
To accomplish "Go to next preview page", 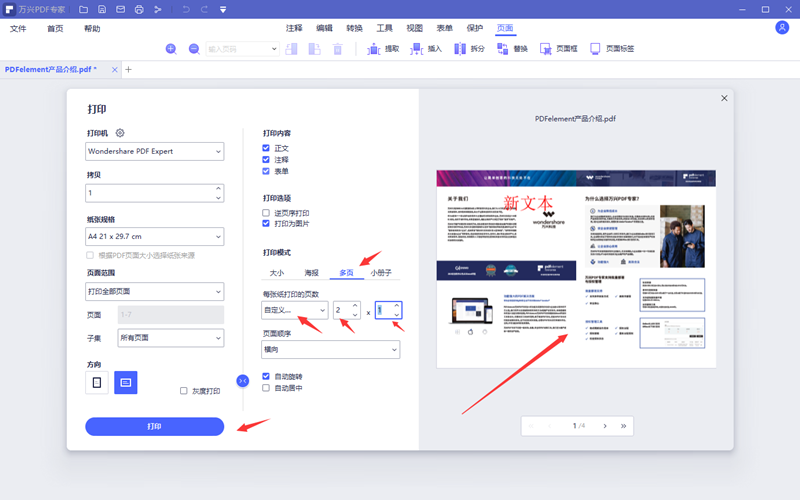I will point(605,426).
